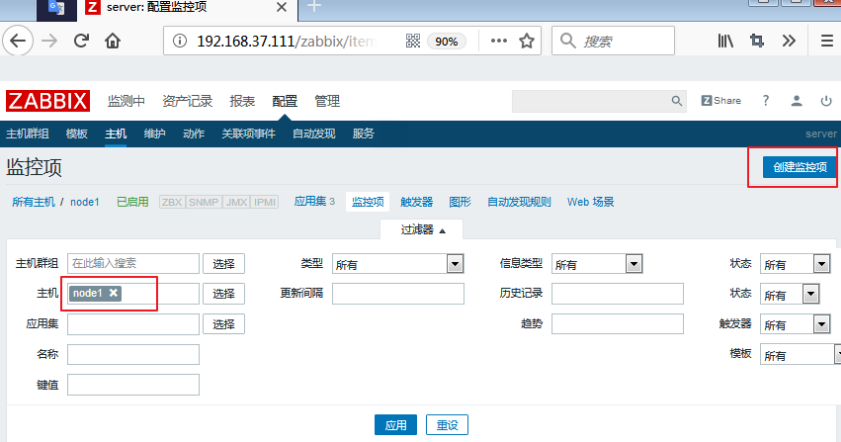This screenshot has height=442, width=841.
Task: Open the 自动发现规则 tab
Action: (x=519, y=202)
